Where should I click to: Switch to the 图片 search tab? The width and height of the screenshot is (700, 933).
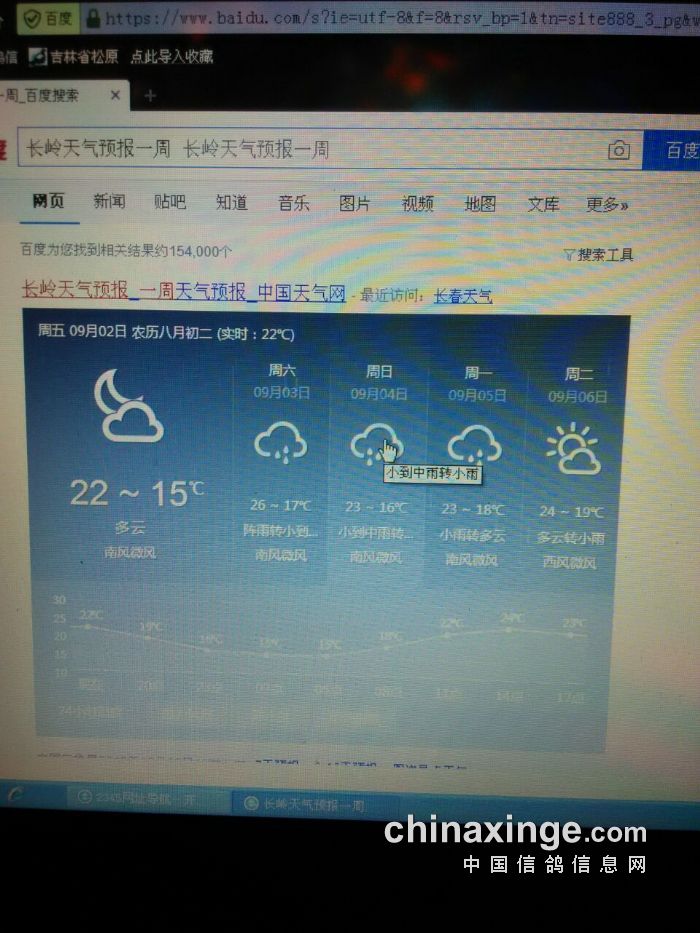click(x=354, y=203)
